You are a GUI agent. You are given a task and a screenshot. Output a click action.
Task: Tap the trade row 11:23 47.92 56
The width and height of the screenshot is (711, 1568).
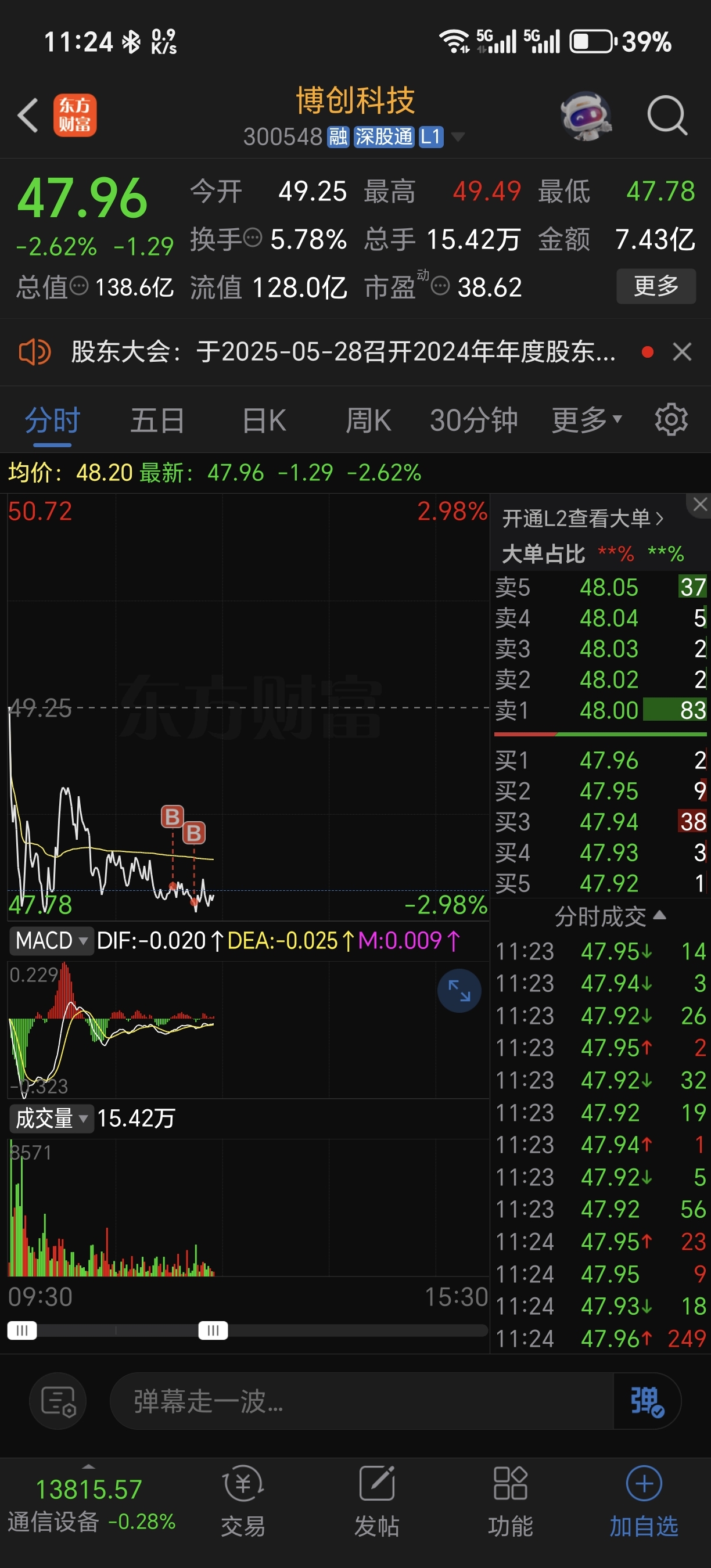pyautogui.click(x=601, y=1210)
